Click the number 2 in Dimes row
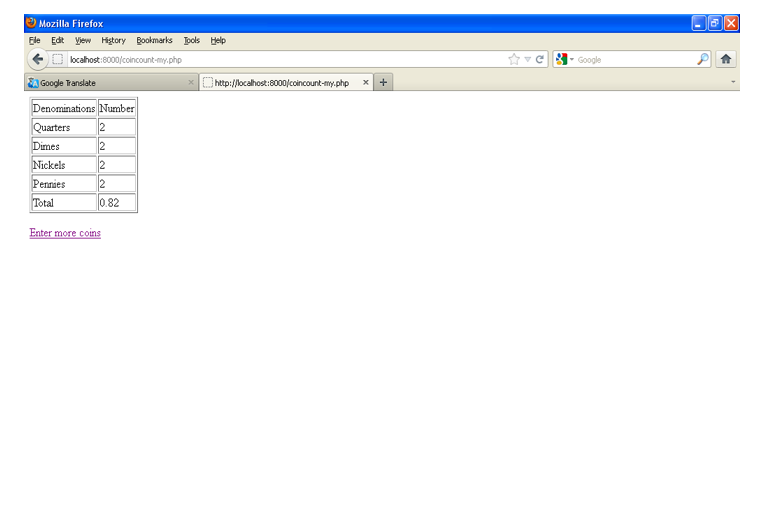Screen dimensions: 759x525 click(102, 146)
